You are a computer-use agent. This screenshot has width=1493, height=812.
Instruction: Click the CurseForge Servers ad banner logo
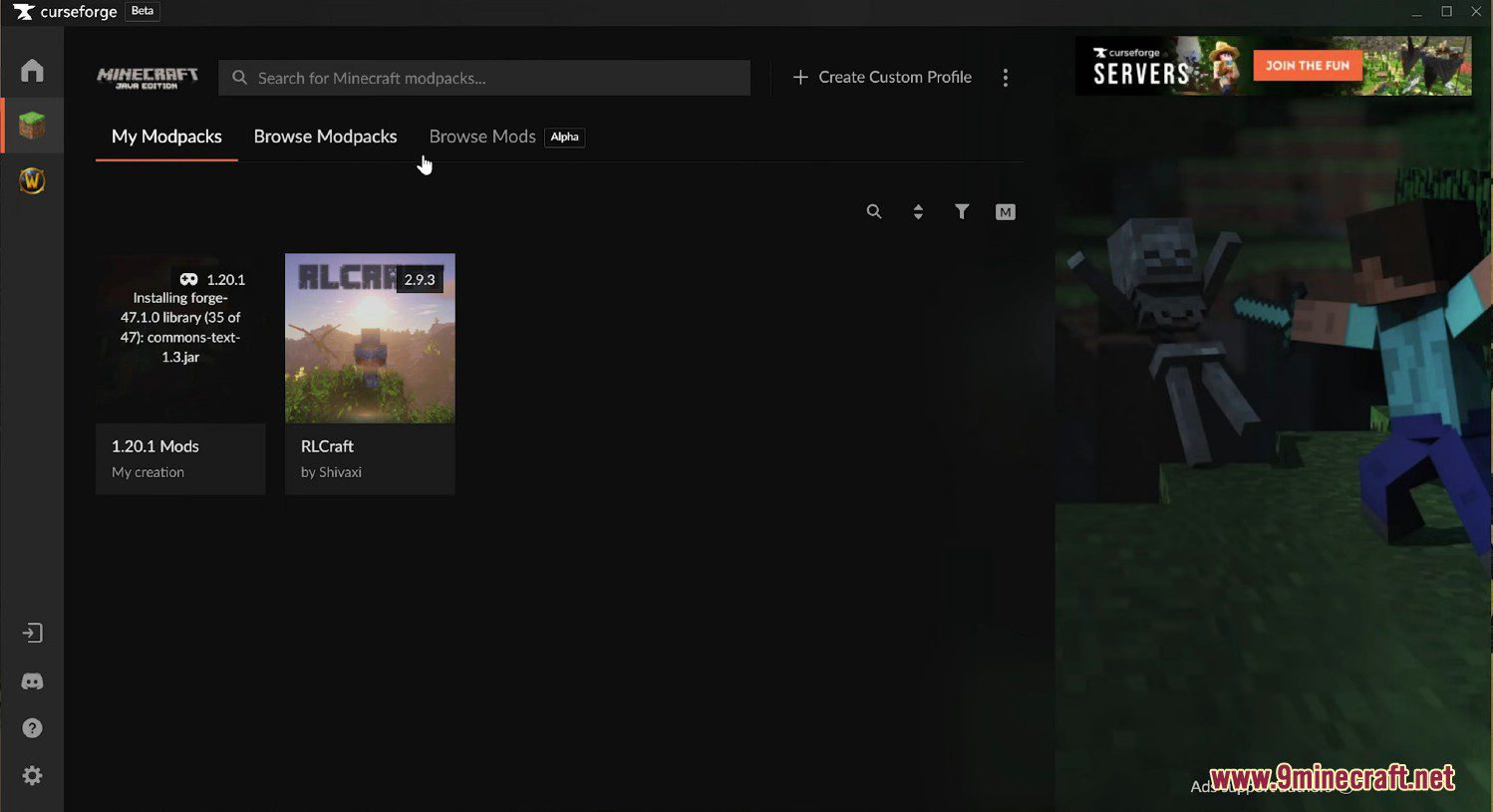click(1141, 67)
